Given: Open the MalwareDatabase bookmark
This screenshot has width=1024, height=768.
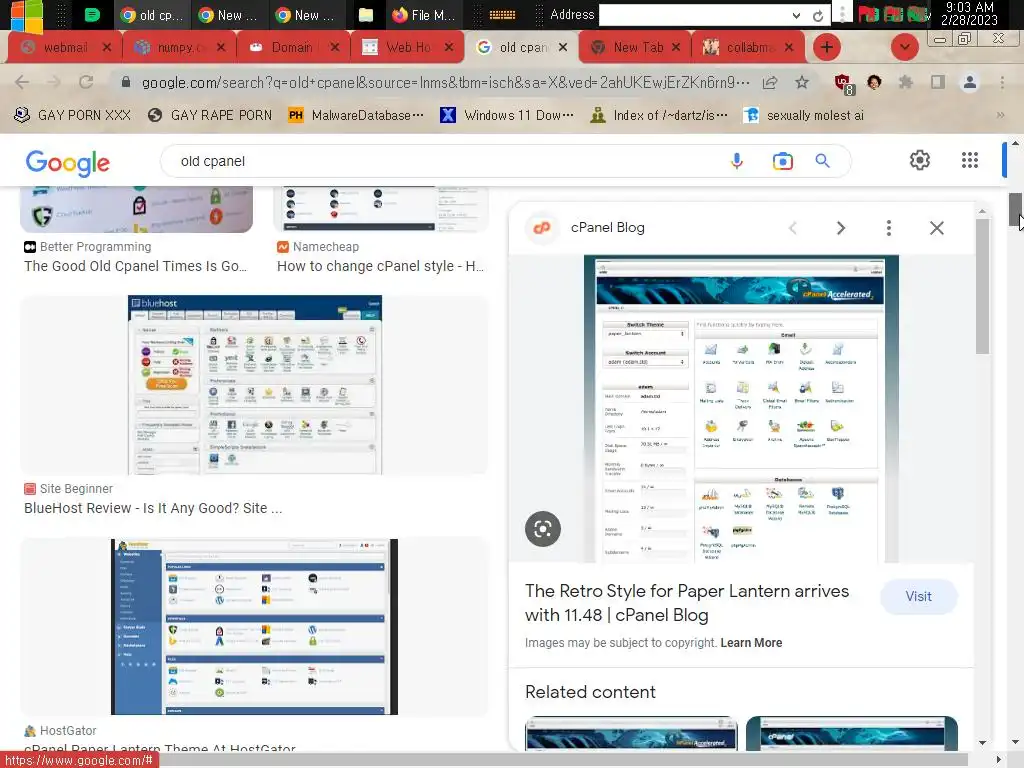Looking at the screenshot, I should point(356,116).
